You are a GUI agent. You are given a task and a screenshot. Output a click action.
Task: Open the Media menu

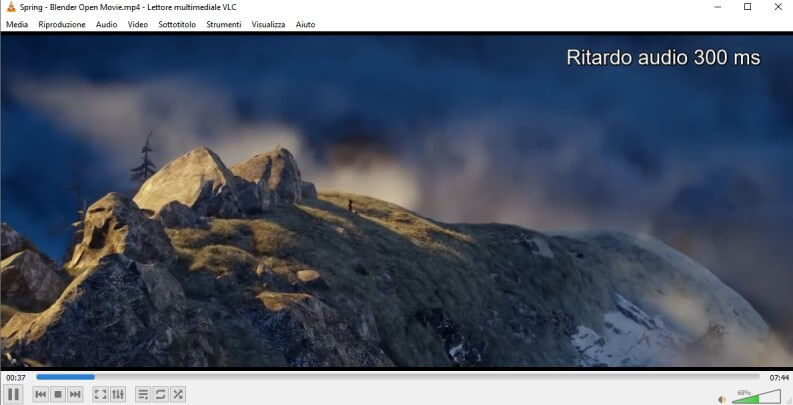17,24
